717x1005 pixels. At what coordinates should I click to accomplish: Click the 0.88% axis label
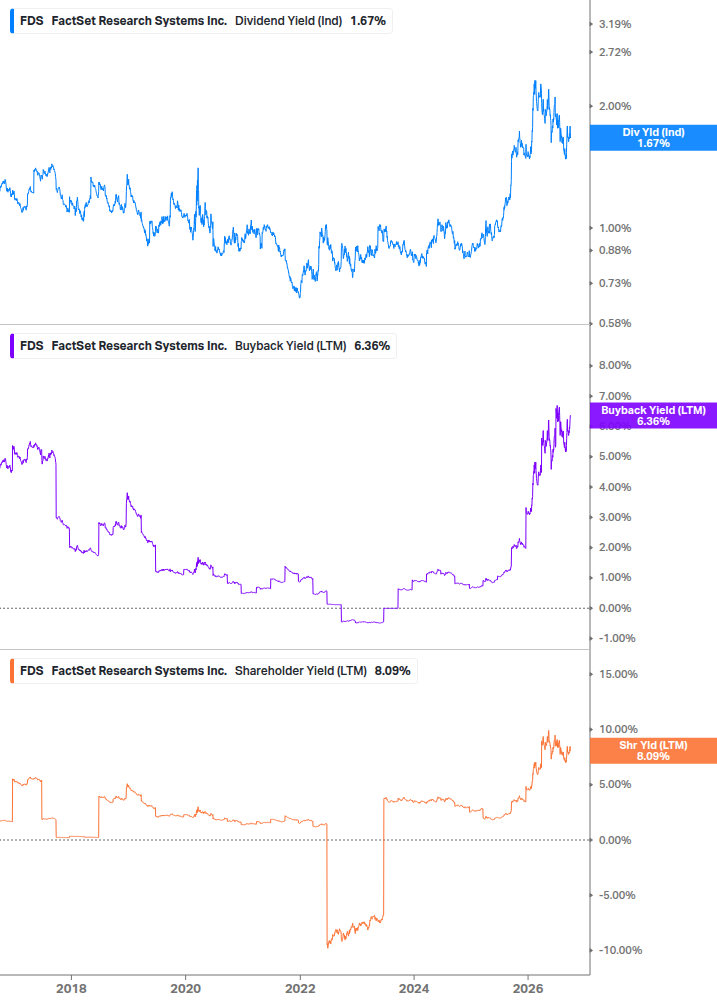pos(615,251)
